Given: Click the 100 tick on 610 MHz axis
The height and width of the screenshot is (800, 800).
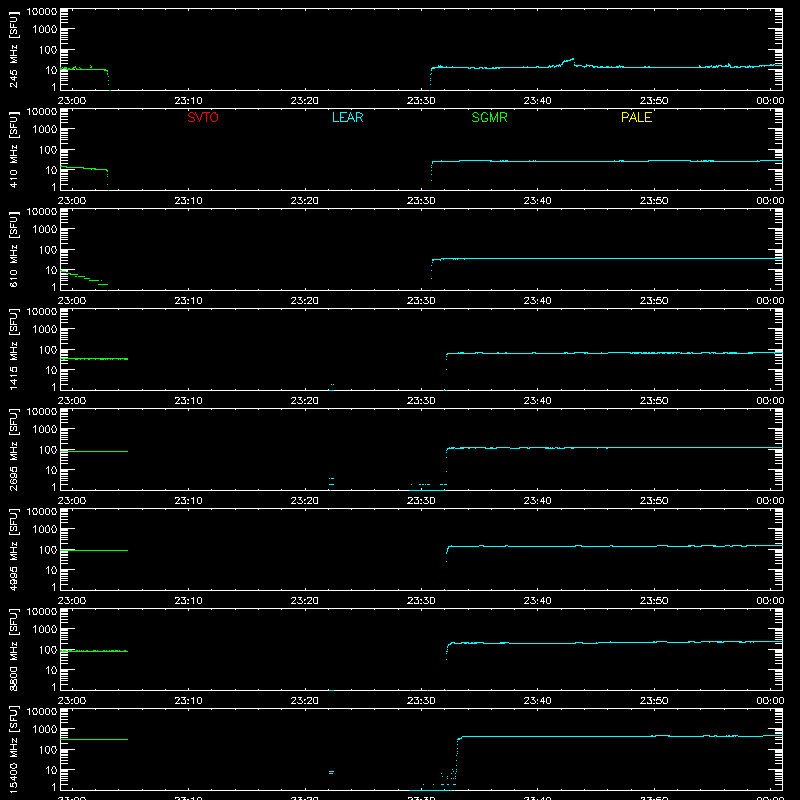Looking at the screenshot, I should click(x=48, y=249).
